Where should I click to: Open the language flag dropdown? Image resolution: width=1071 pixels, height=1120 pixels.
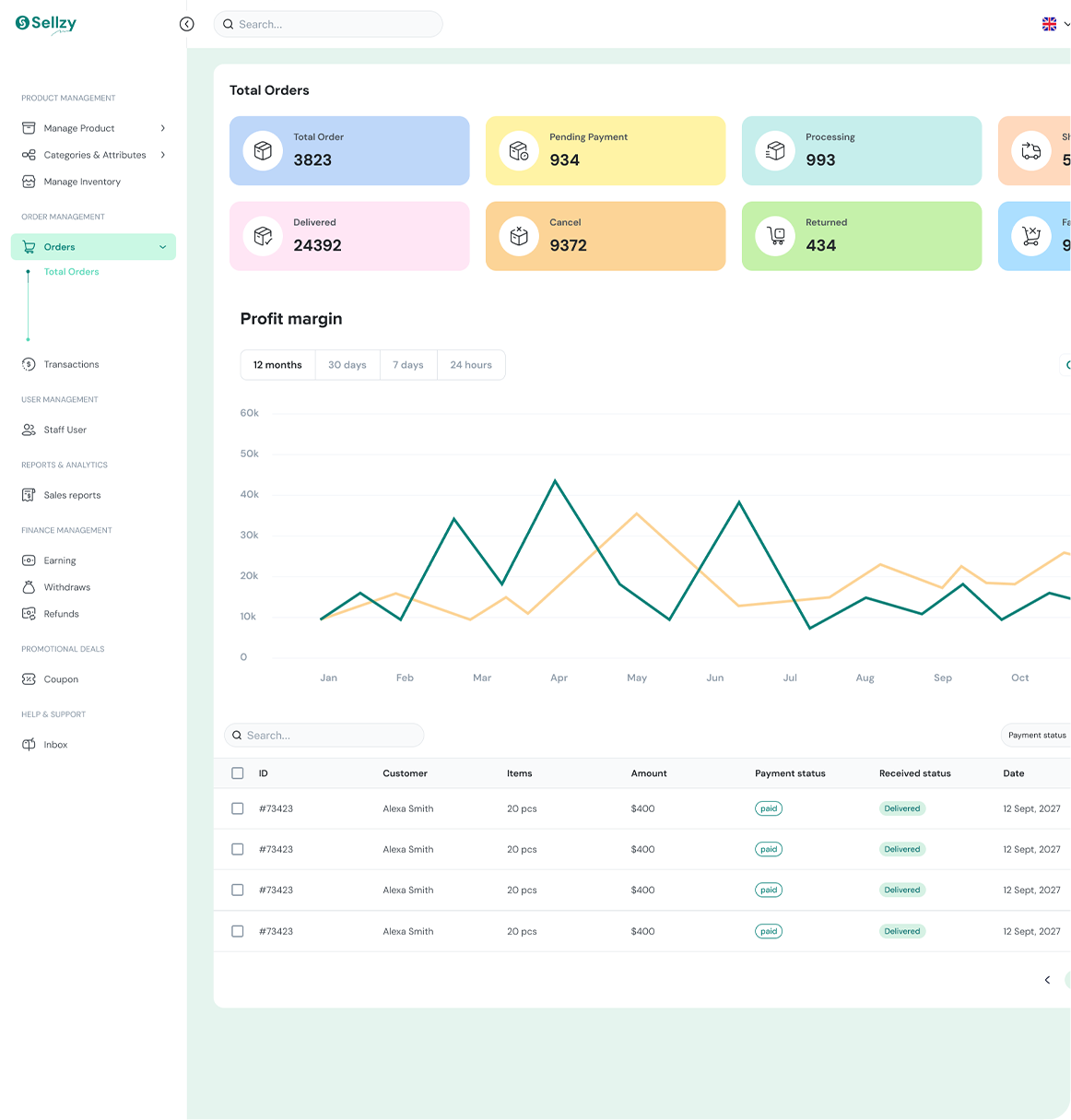1055,24
